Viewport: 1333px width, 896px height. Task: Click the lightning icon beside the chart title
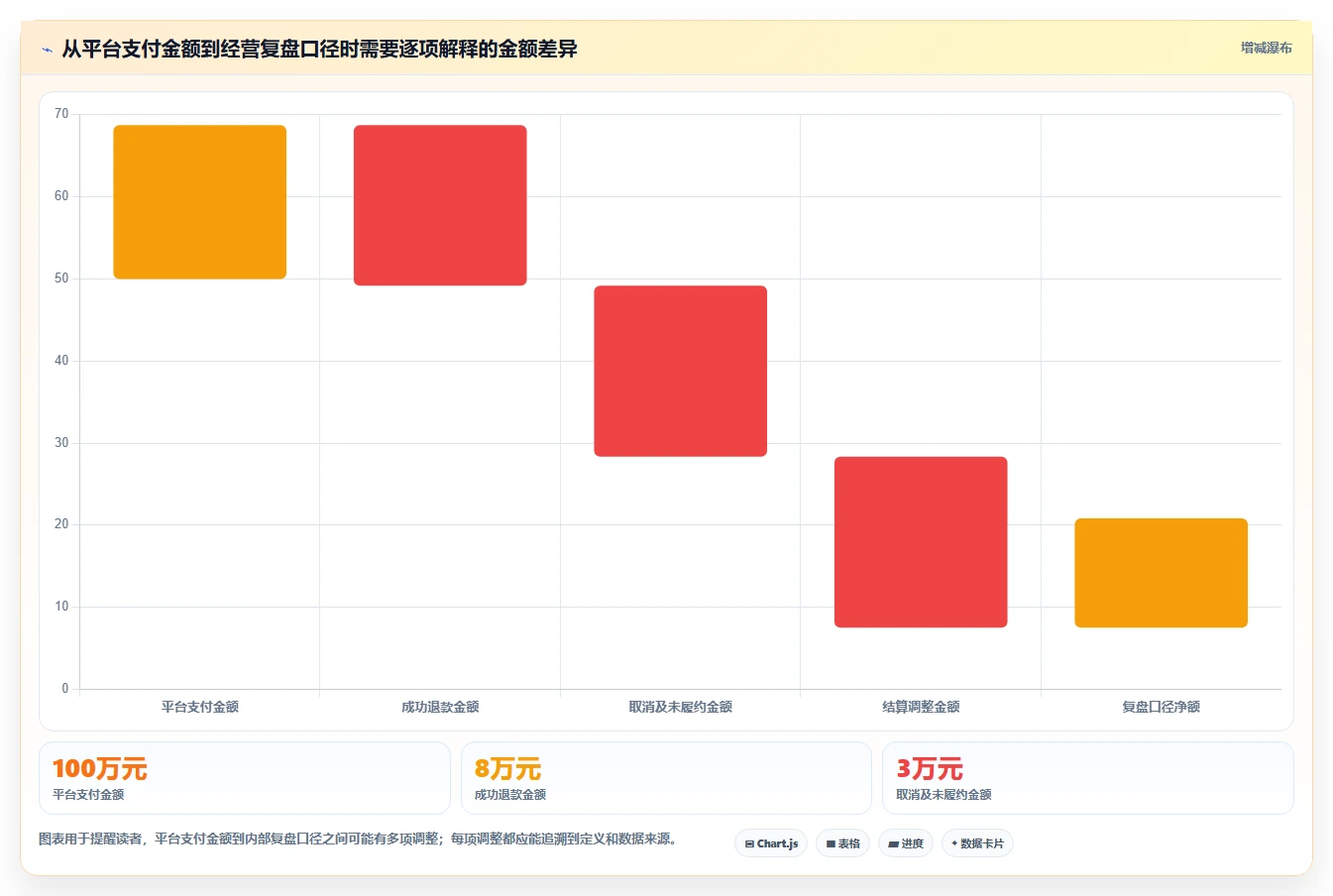coord(47,50)
